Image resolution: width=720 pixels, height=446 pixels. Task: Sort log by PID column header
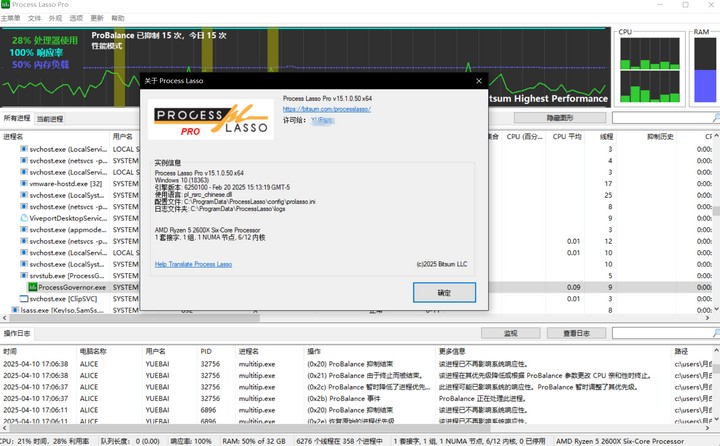[216, 351]
